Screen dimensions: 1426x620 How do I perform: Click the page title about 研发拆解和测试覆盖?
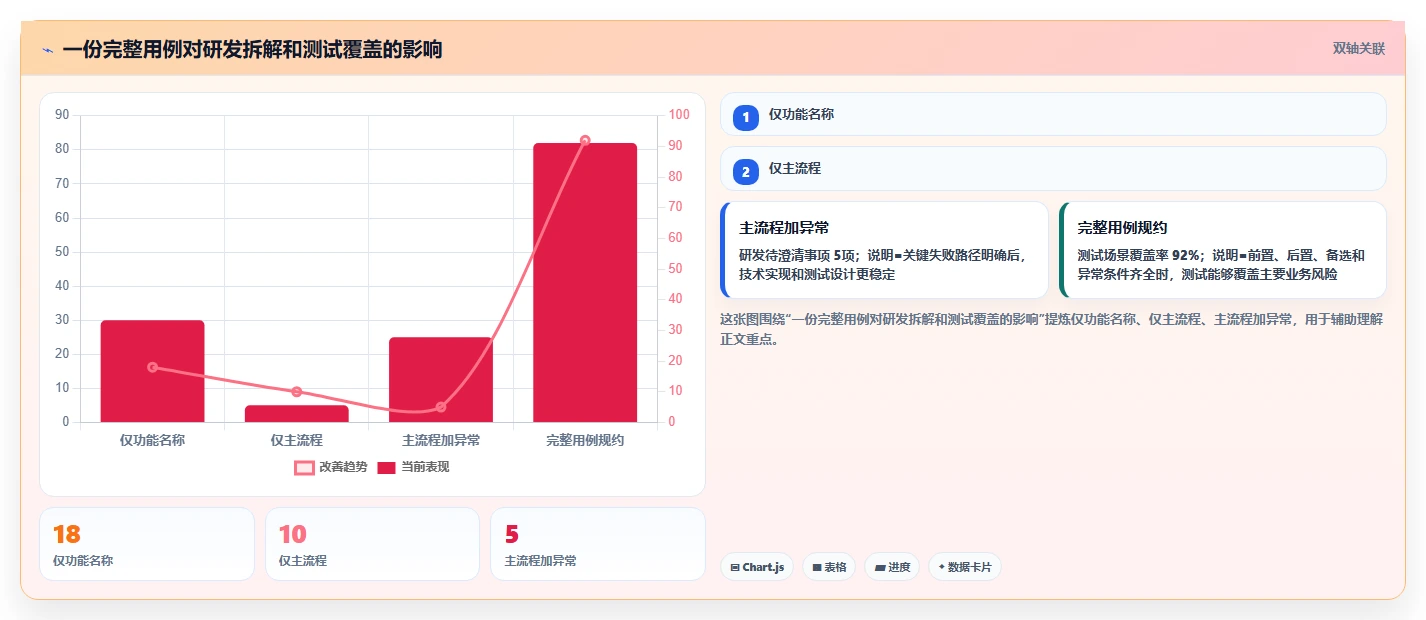252,50
